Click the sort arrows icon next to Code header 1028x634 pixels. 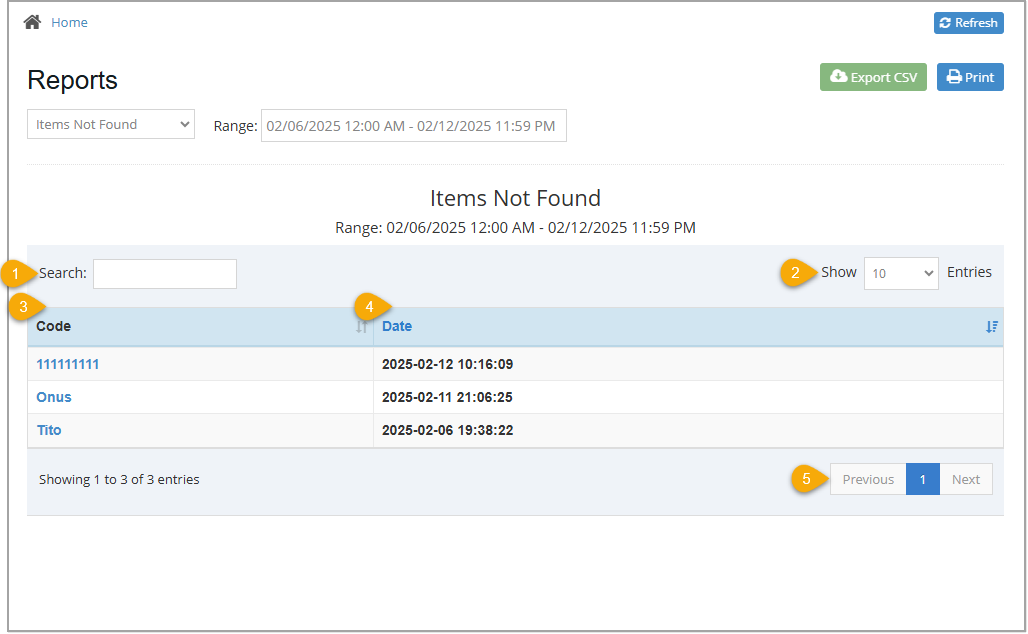point(363,326)
